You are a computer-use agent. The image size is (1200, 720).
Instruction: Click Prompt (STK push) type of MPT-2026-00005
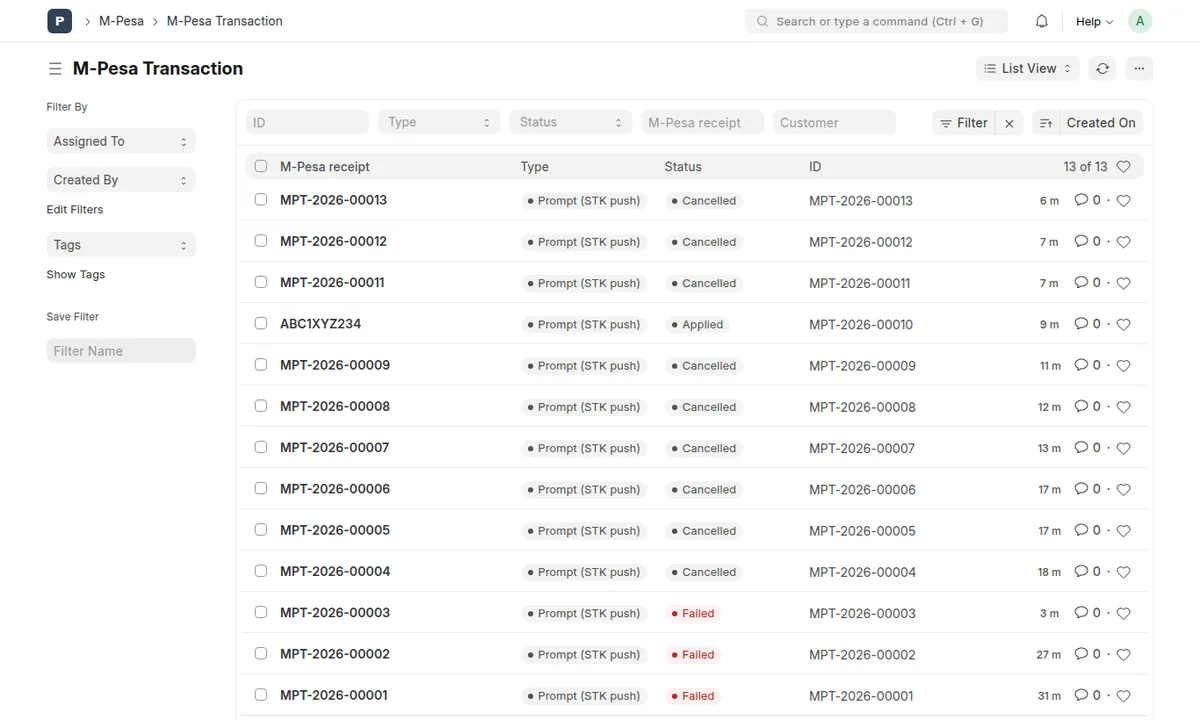pyautogui.click(x=583, y=531)
